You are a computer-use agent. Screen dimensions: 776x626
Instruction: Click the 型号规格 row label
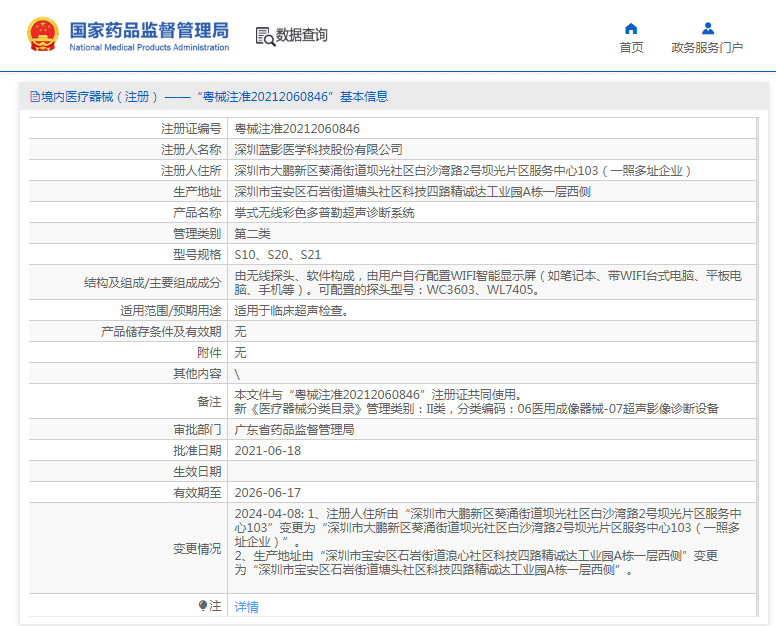[197, 255]
